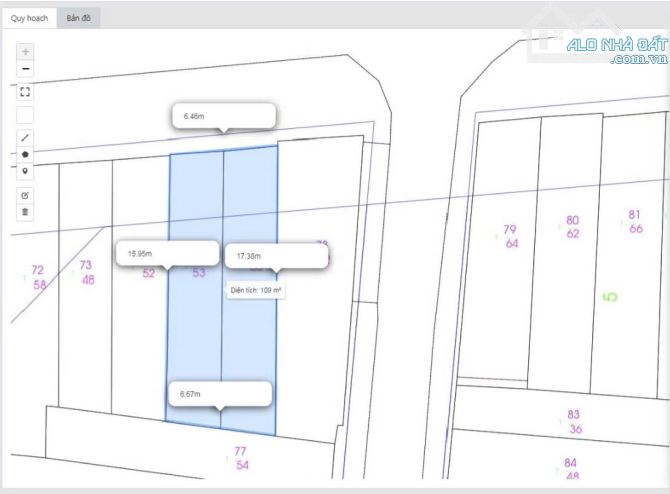Select the draw polygon tool

[x=25, y=154]
